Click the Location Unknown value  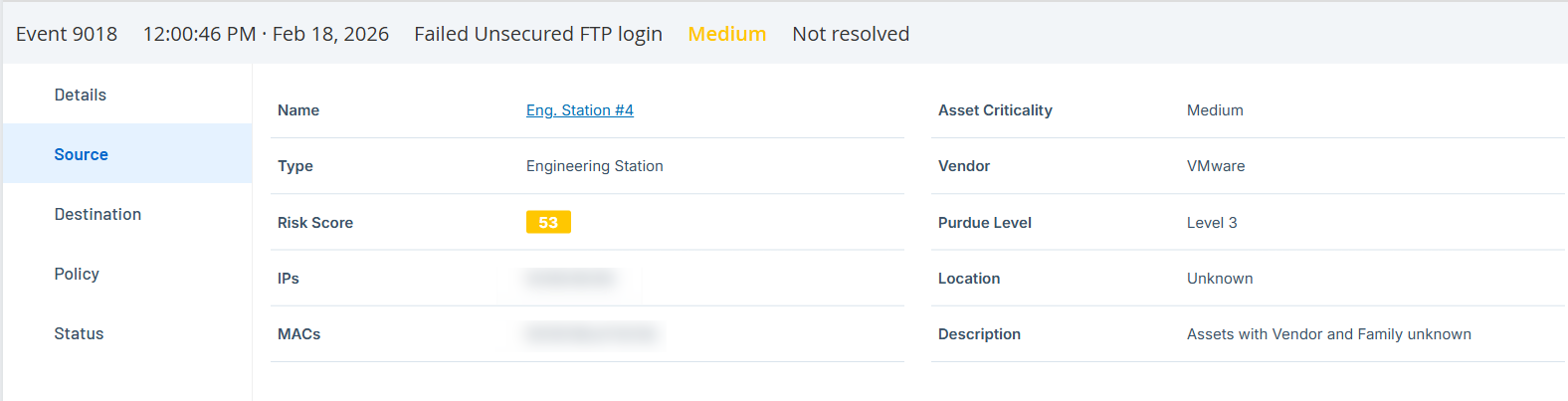pos(1220,279)
